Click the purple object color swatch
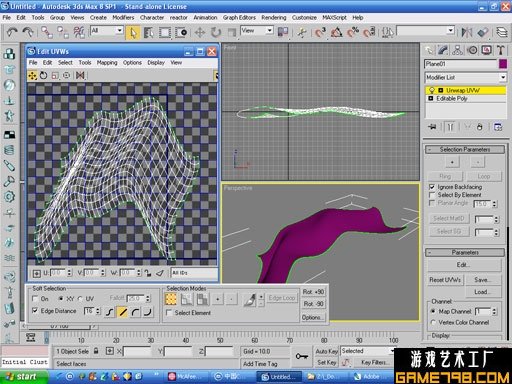Viewport: 512px width, 384px height. pyautogui.click(x=503, y=64)
